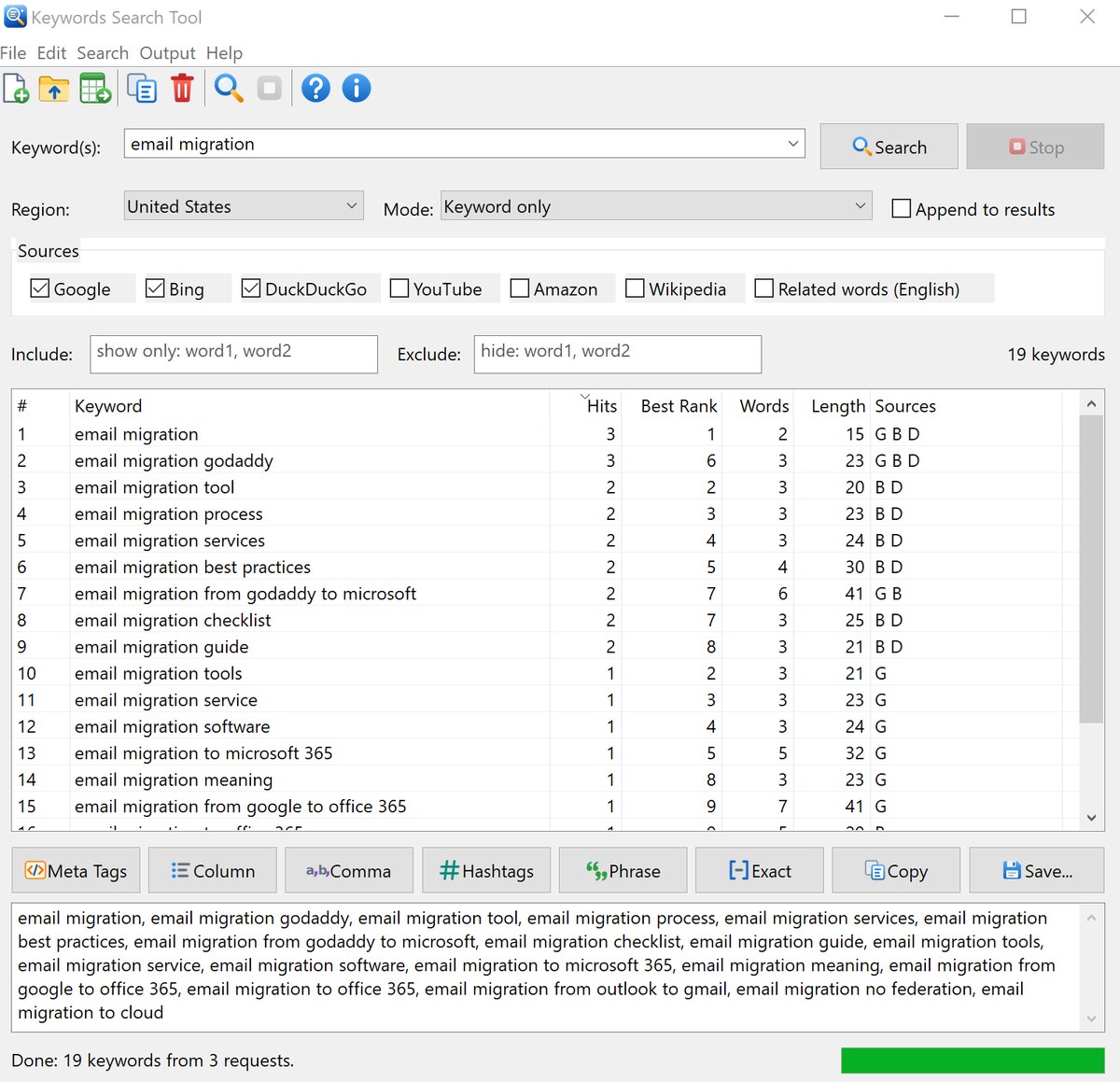Open the Mode dropdown showing Keyword only

(656, 205)
